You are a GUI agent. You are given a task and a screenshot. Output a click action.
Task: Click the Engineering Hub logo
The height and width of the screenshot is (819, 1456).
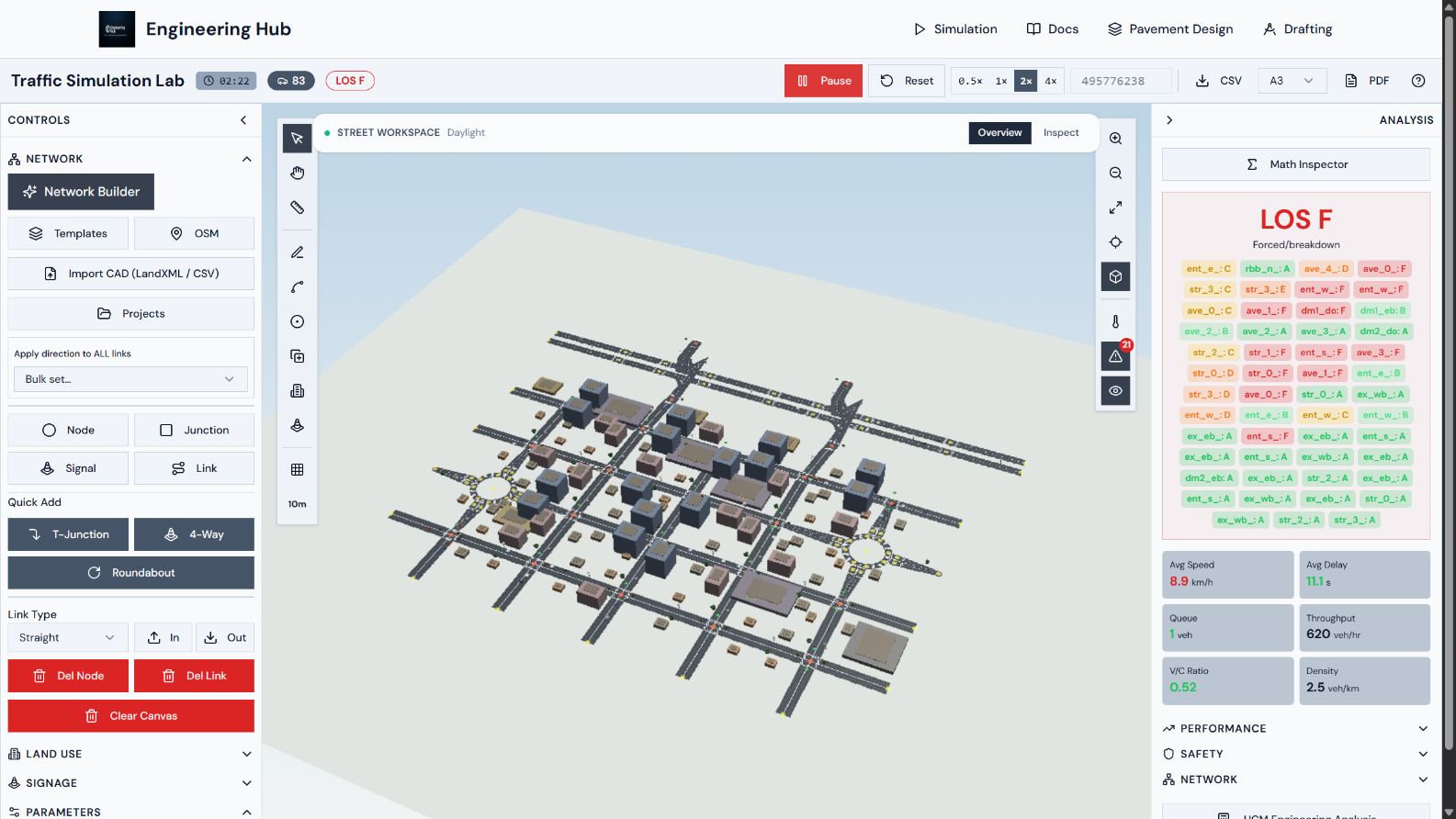[117, 29]
